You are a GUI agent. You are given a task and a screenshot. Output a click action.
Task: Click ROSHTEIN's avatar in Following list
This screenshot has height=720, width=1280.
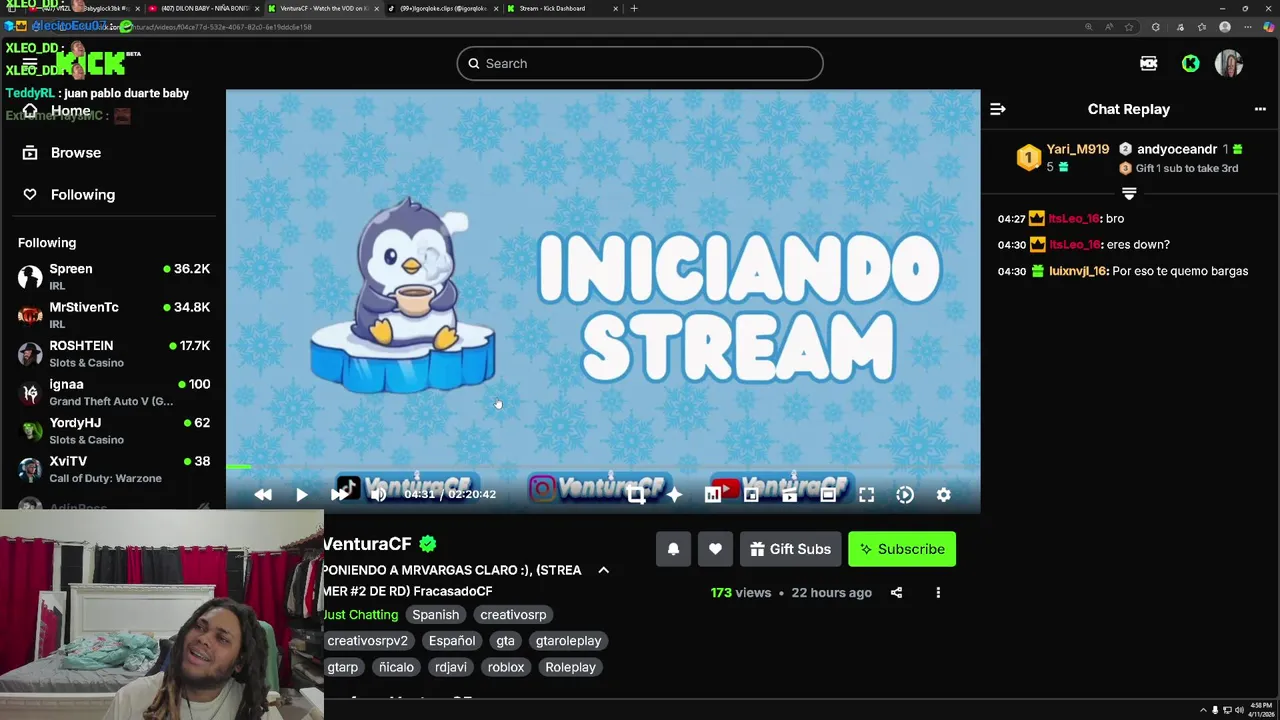point(30,354)
